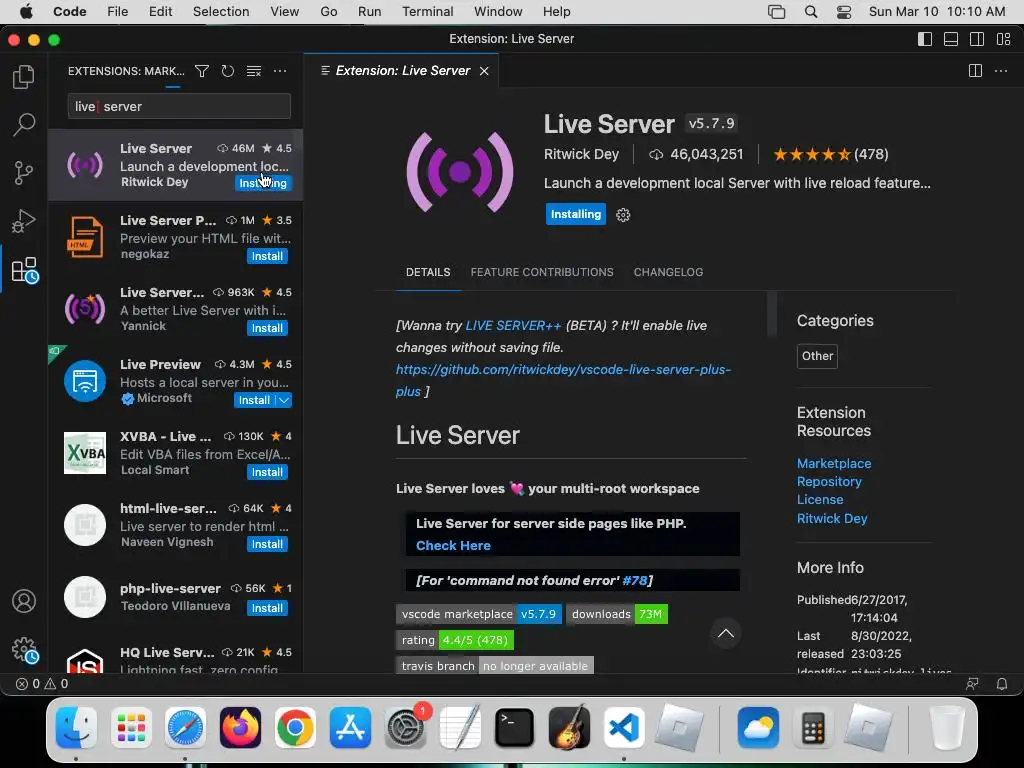Install Live Server by Yannick
This screenshot has width=1024, height=768.
[267, 328]
